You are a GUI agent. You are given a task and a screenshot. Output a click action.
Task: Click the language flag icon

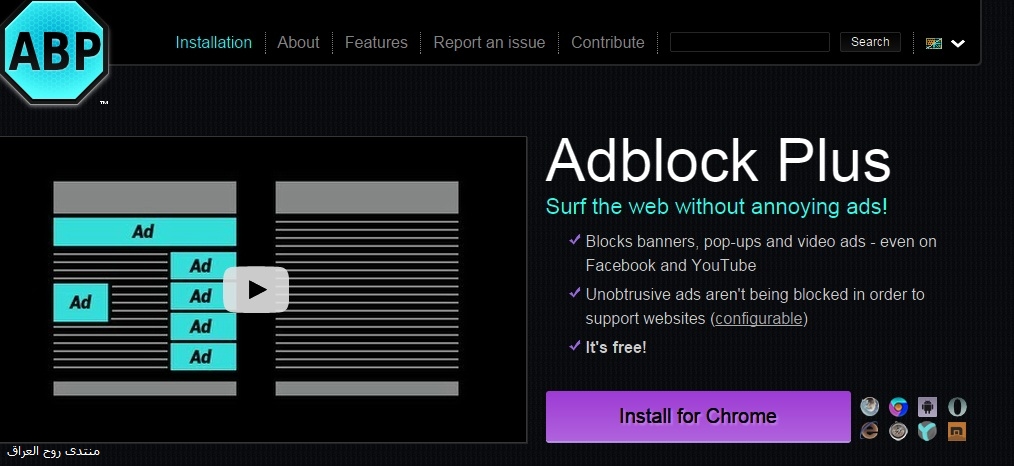pyautogui.click(x=934, y=43)
